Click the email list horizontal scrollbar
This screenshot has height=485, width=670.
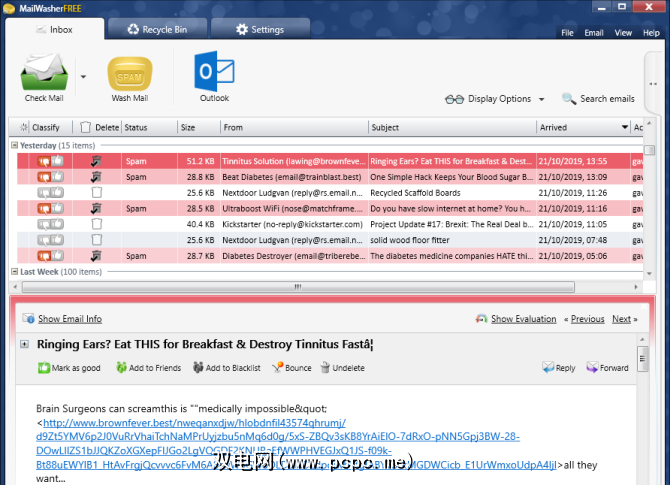298,287
